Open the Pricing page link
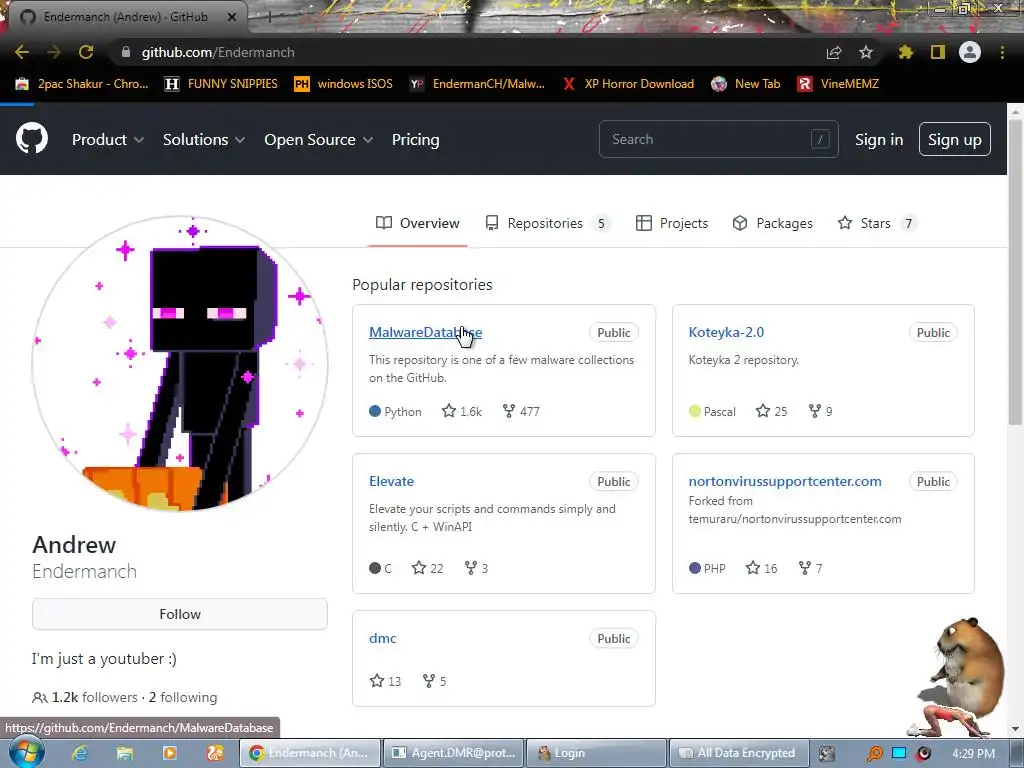Screen dimensions: 1024x768 415,140
